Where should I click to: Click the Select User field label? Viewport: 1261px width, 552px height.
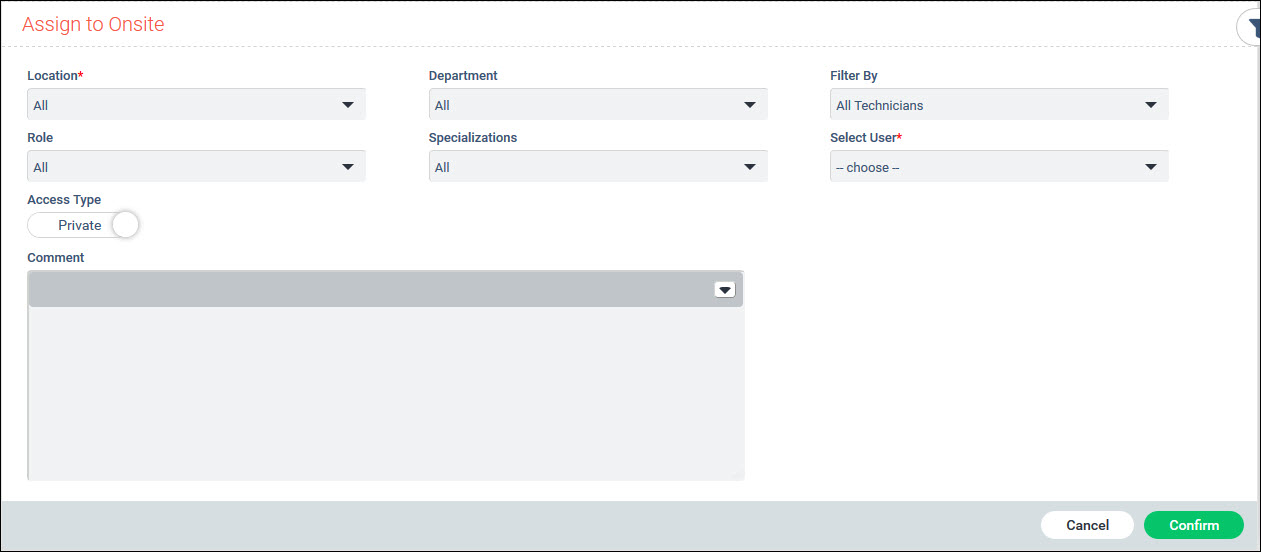click(865, 138)
